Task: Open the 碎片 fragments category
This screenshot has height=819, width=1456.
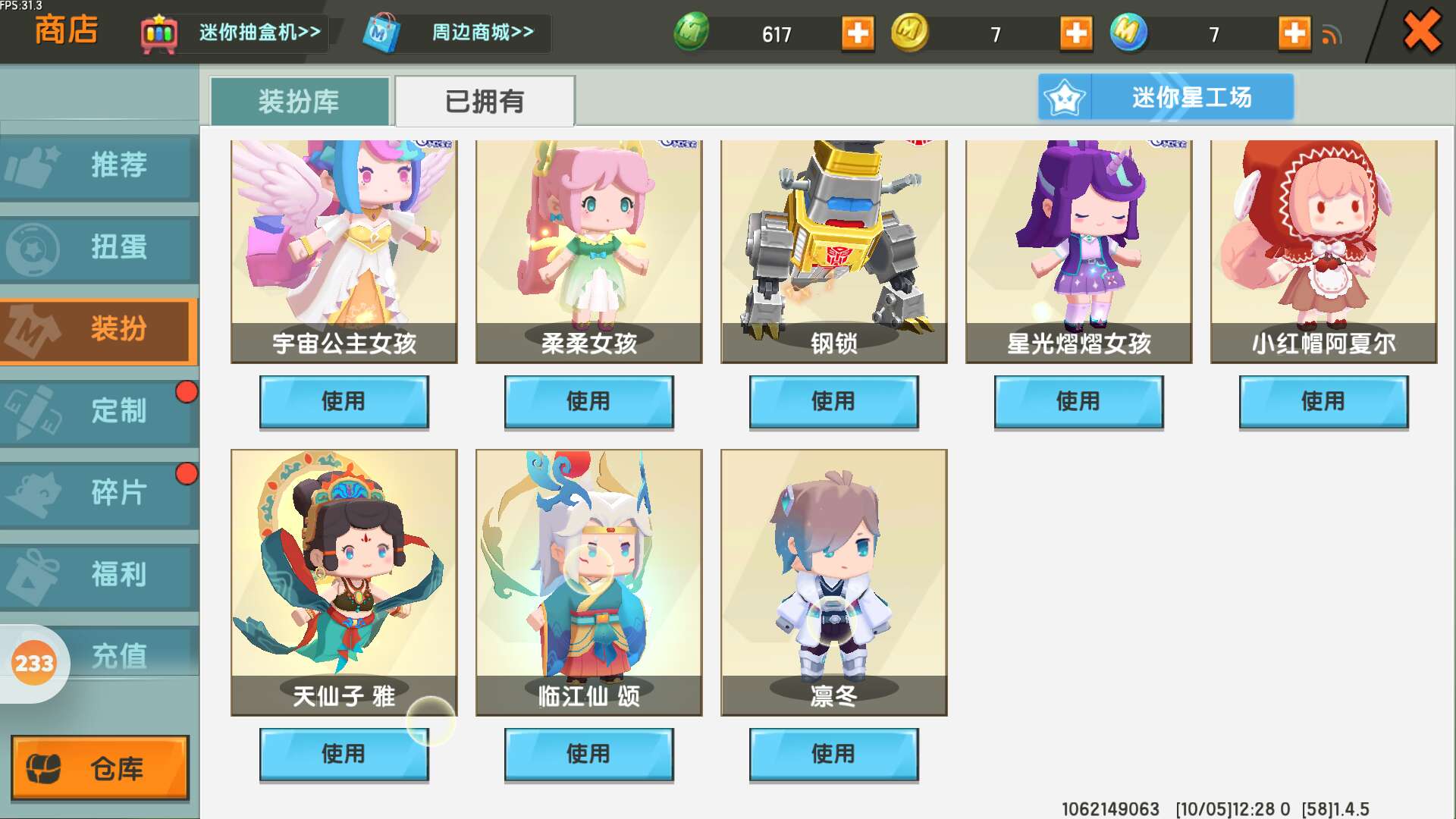Action: [99, 494]
